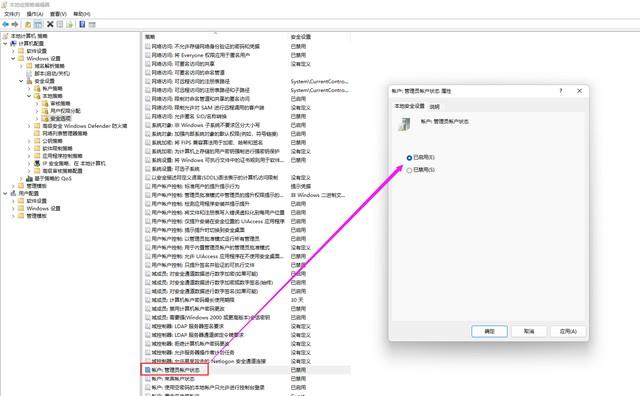Switch to the 说明 tab
Screen dimensions: 640x396
[x=435, y=107]
